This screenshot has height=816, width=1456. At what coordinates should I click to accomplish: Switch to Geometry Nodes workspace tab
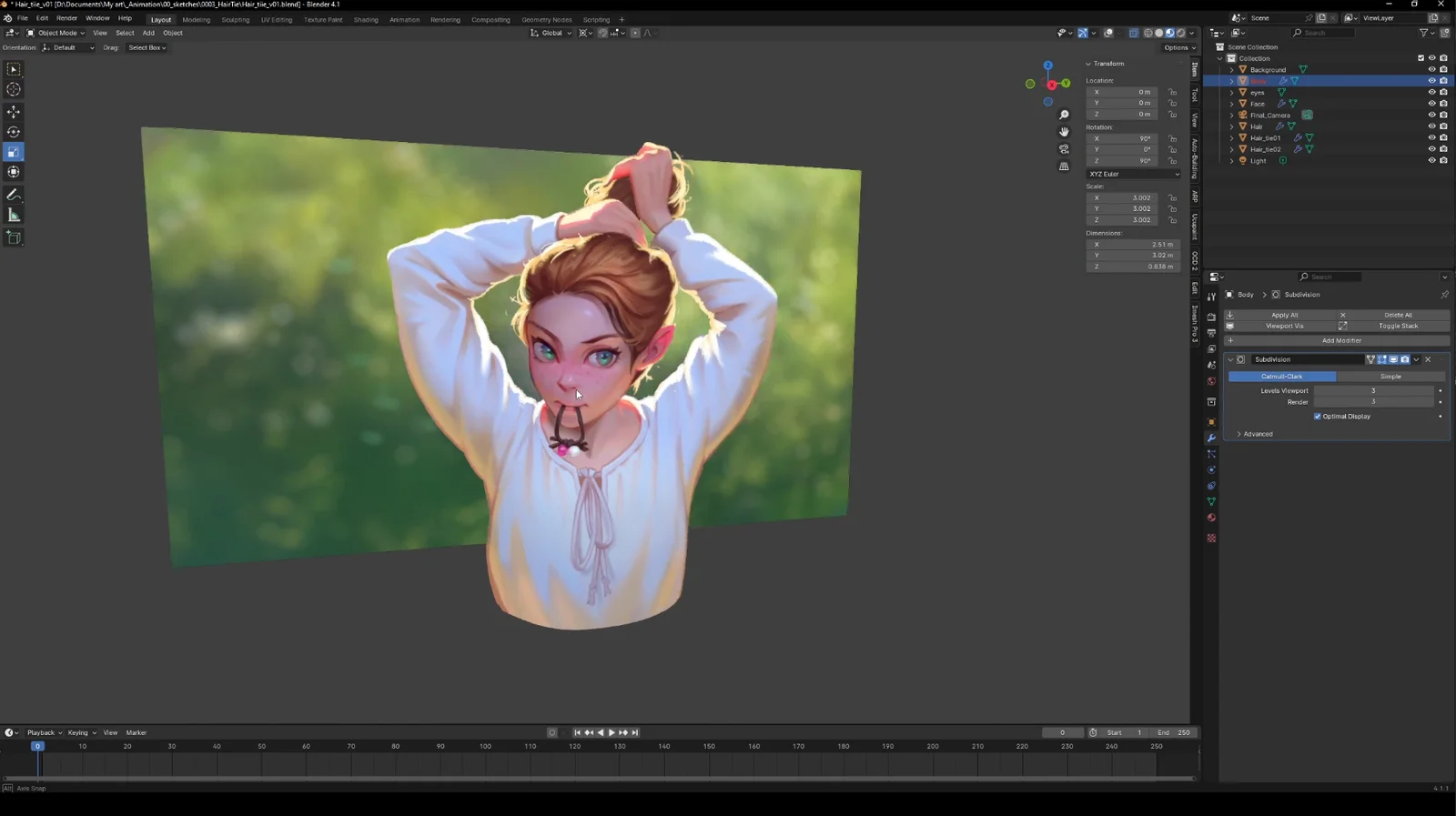pyautogui.click(x=547, y=19)
